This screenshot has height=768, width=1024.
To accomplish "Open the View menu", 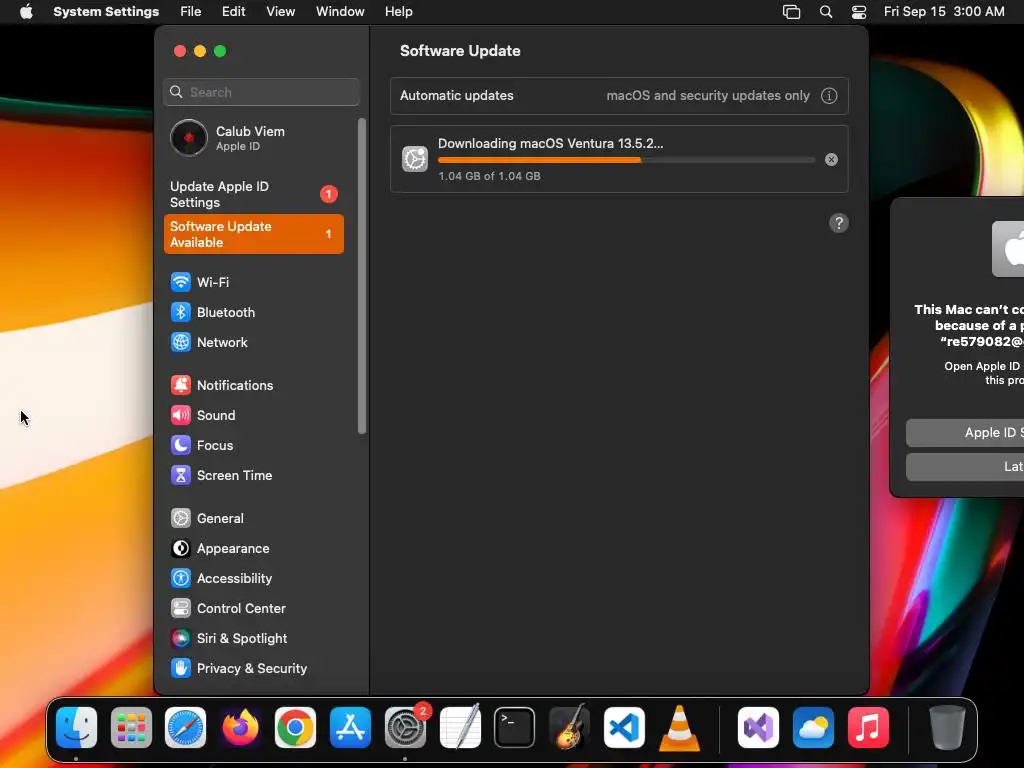I will [x=281, y=12].
